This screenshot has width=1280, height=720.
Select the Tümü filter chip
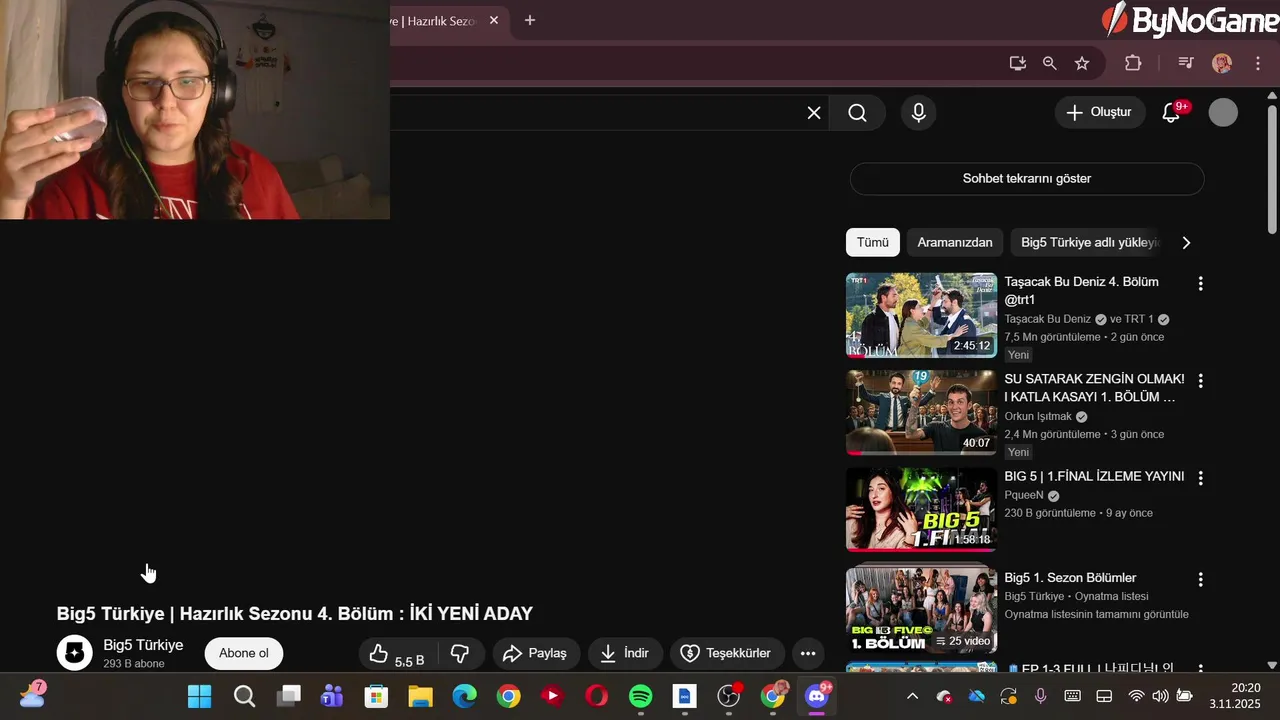click(x=872, y=242)
